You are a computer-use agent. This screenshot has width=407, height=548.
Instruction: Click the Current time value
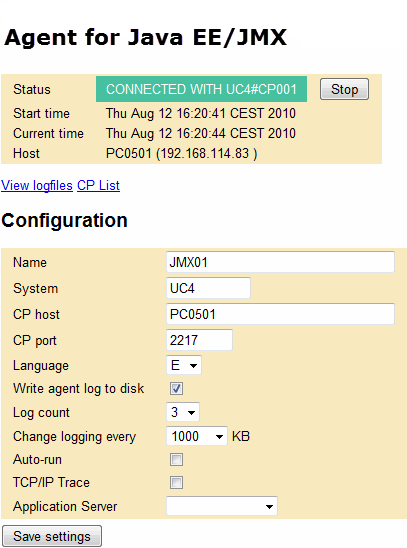point(201,133)
